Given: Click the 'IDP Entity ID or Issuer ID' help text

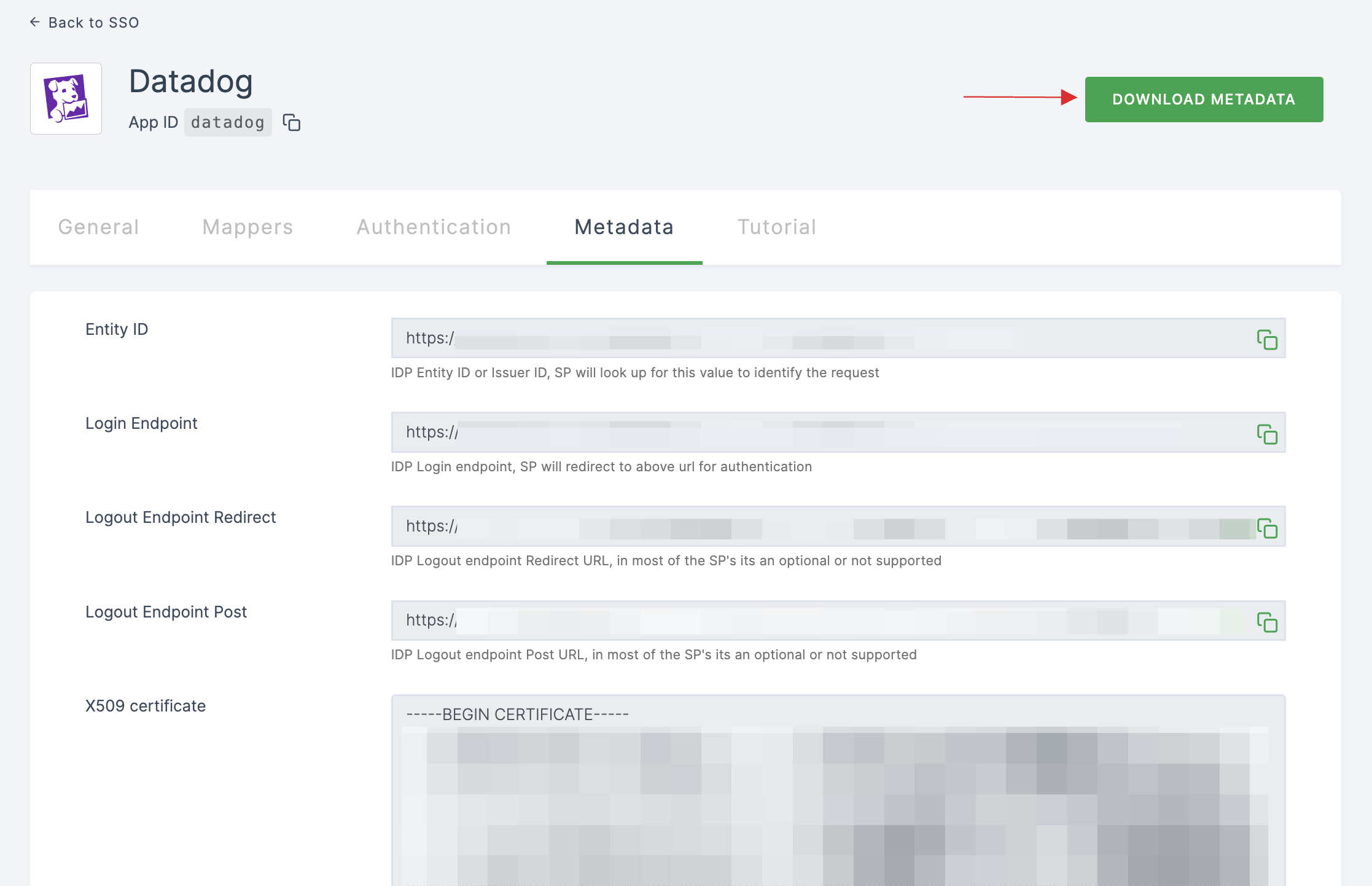Looking at the screenshot, I should click(x=635, y=373).
